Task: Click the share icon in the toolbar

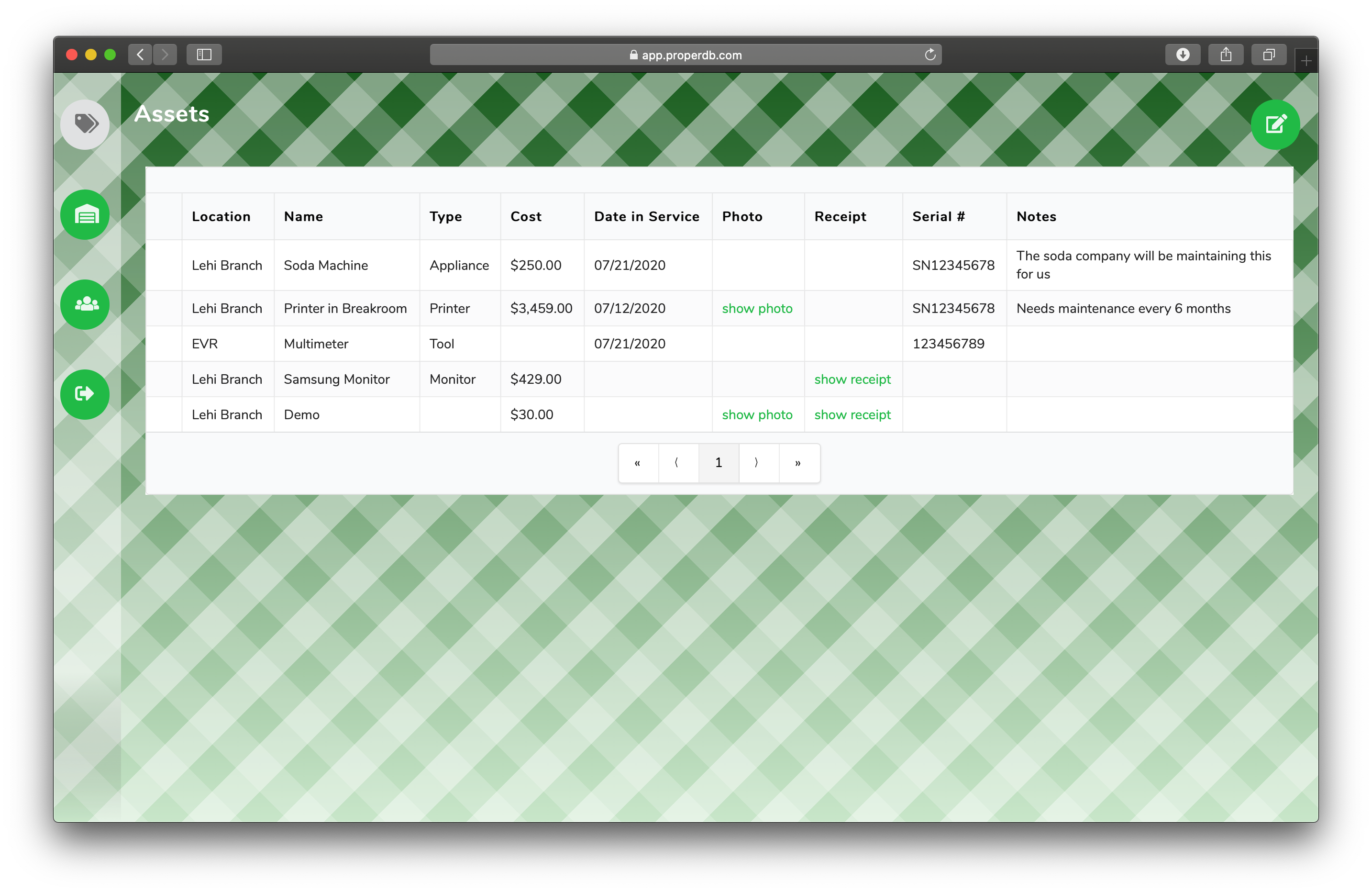Action: (1226, 54)
